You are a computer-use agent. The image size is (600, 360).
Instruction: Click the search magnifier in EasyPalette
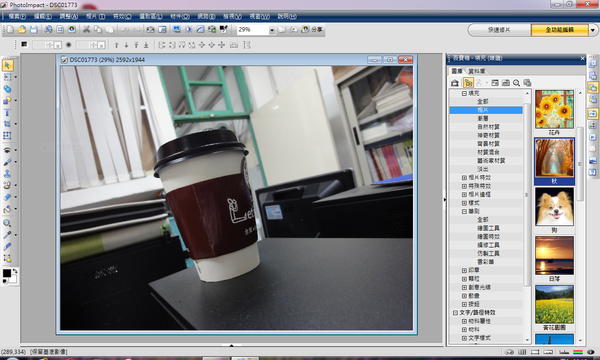click(516, 83)
